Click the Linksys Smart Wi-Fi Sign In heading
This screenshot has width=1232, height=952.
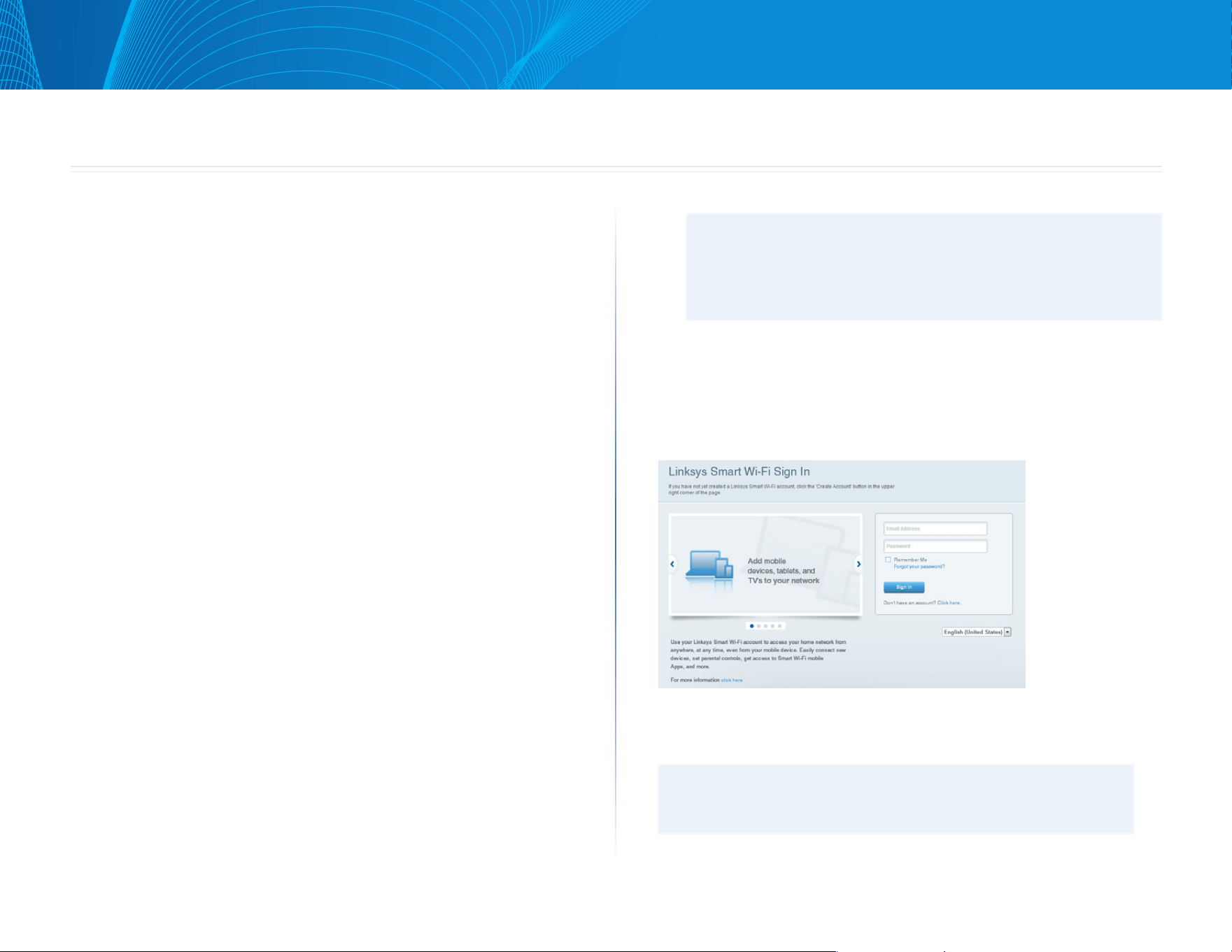point(739,471)
